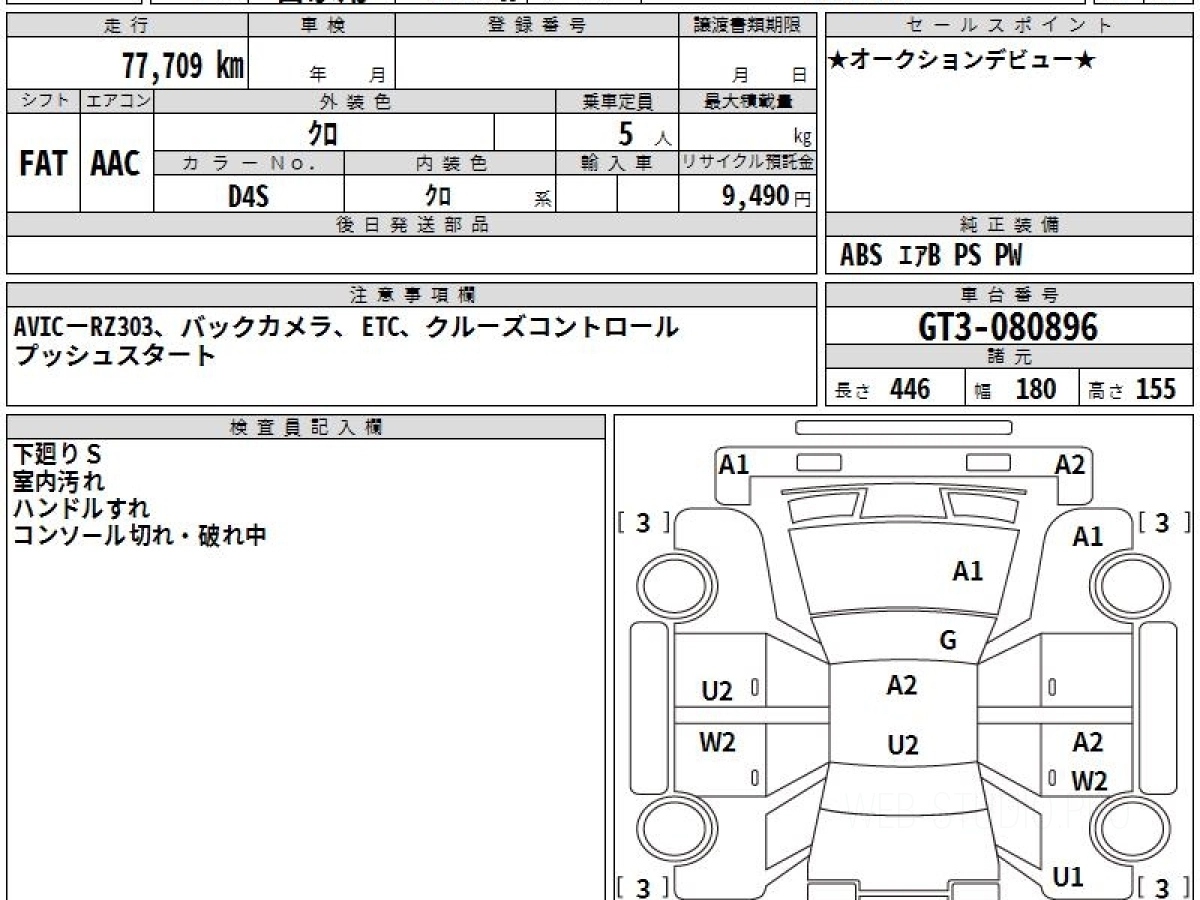Screen dimensions: 1200x900
Task: Click the seating capacity value 5 人
Action: tap(645, 134)
